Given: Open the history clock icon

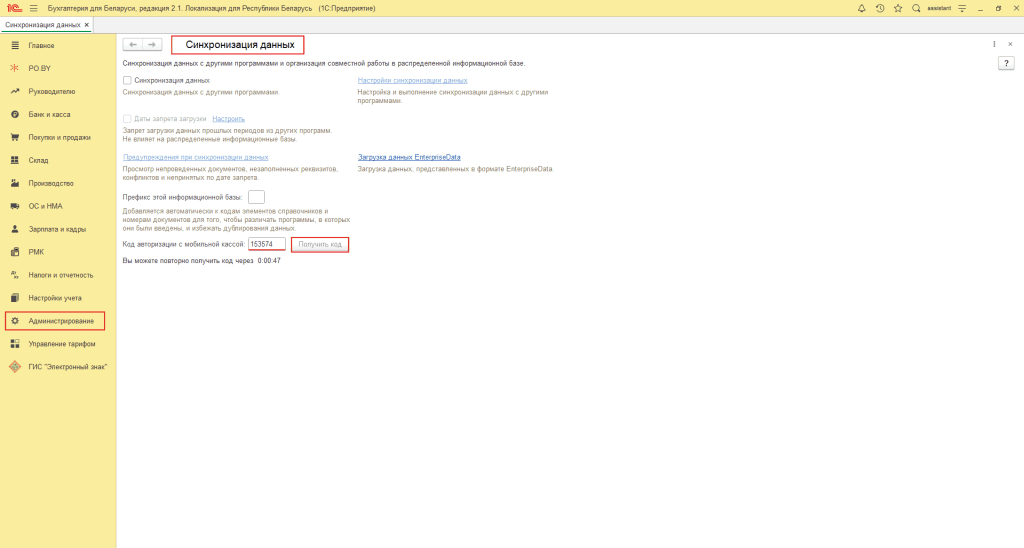Looking at the screenshot, I should tap(880, 8).
